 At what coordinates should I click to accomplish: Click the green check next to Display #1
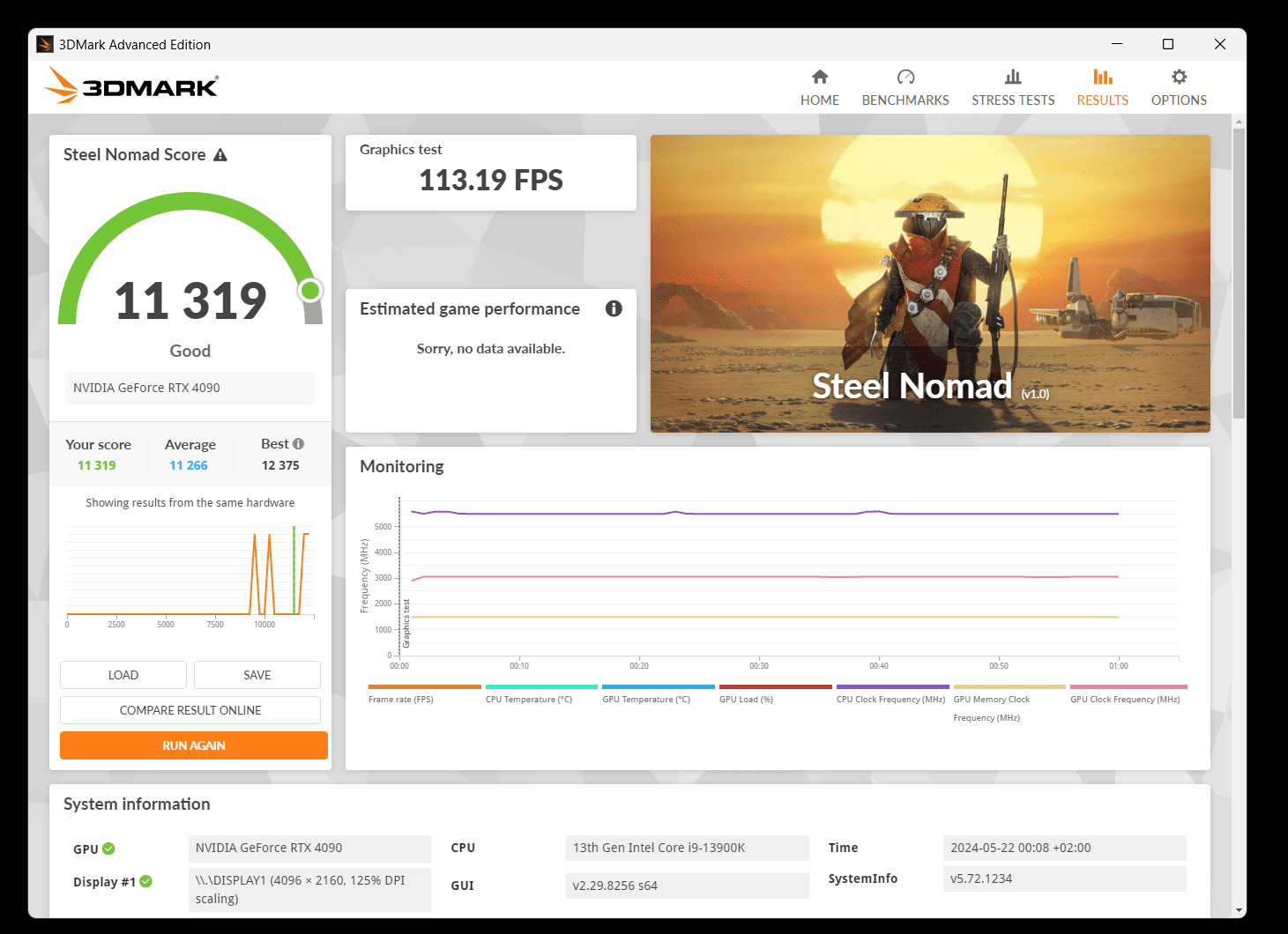pyautogui.click(x=146, y=881)
